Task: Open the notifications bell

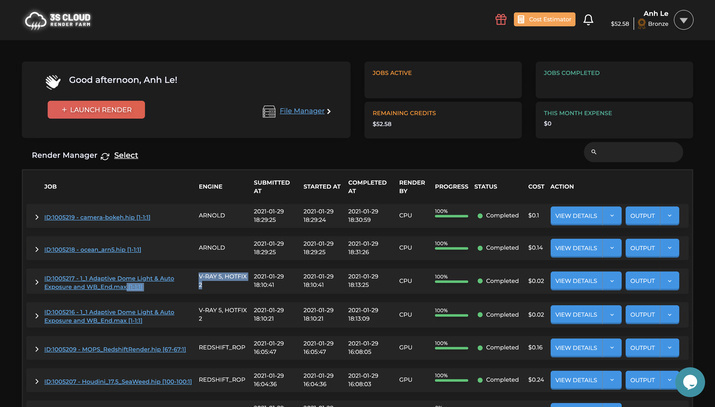Action: [x=588, y=20]
